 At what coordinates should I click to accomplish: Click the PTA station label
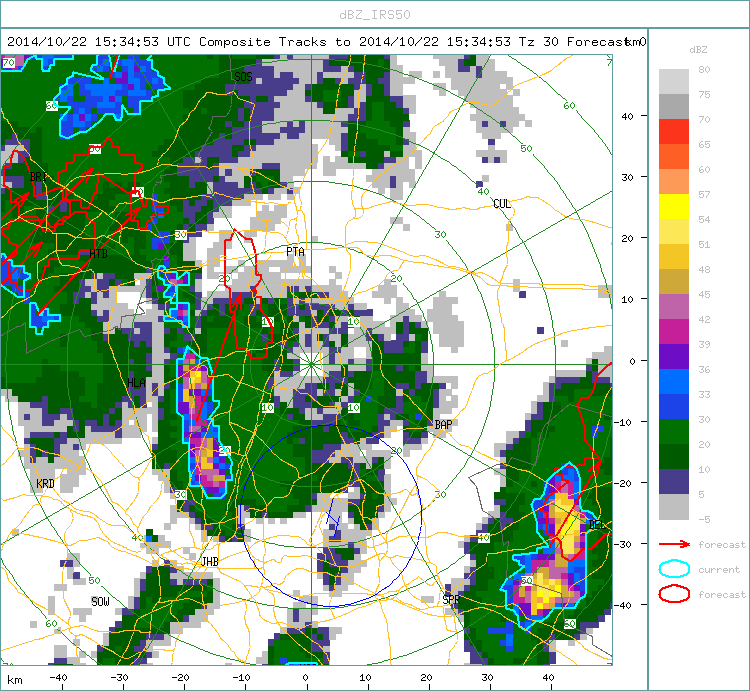[295, 252]
